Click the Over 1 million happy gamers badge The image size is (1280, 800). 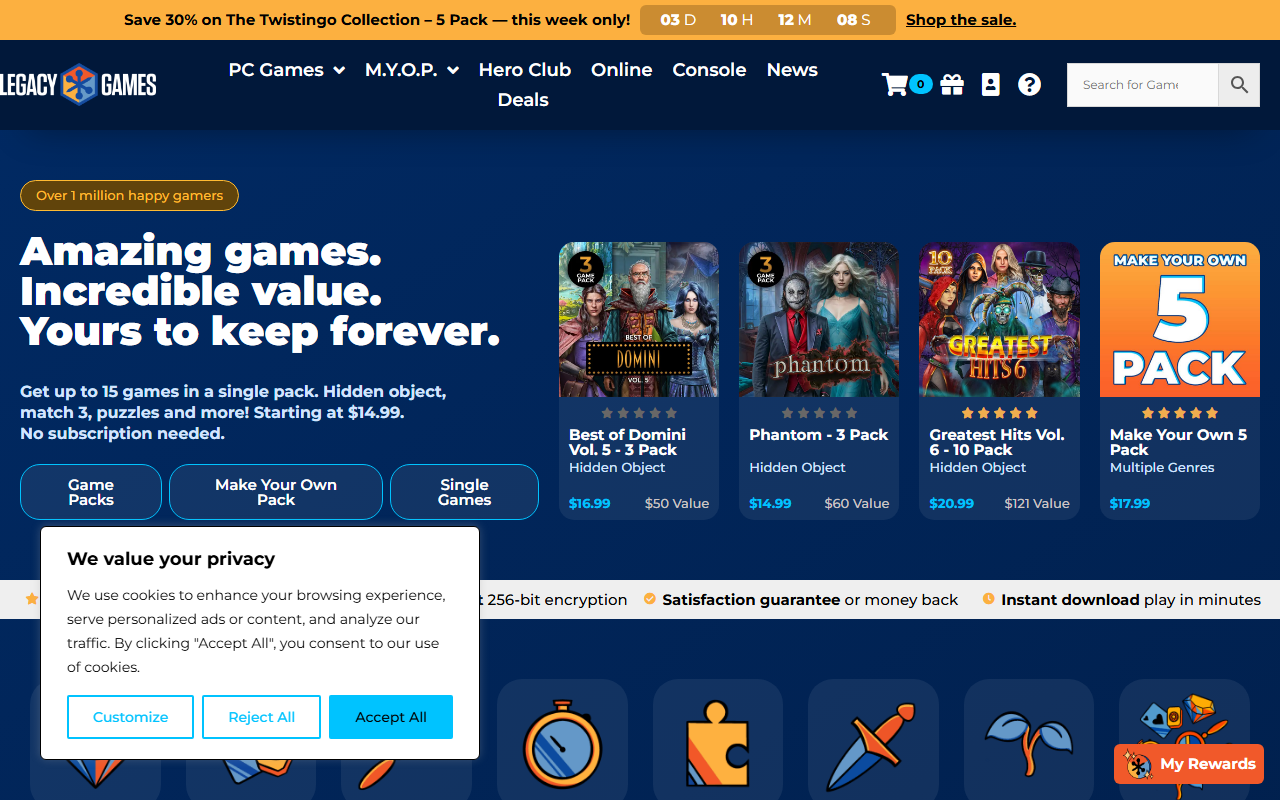pyautogui.click(x=129, y=196)
